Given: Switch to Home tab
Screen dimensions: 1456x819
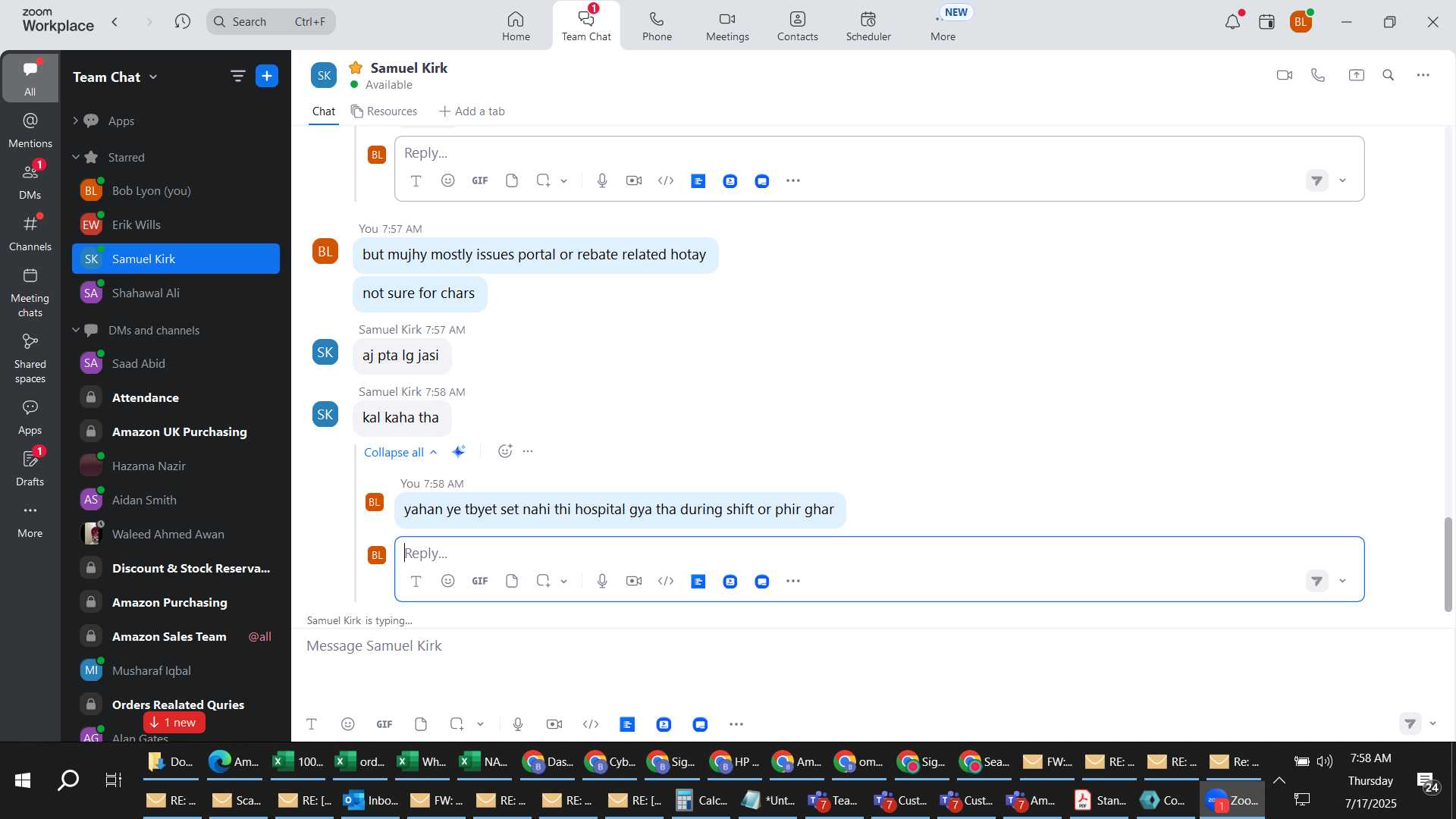Looking at the screenshot, I should click(x=516, y=26).
